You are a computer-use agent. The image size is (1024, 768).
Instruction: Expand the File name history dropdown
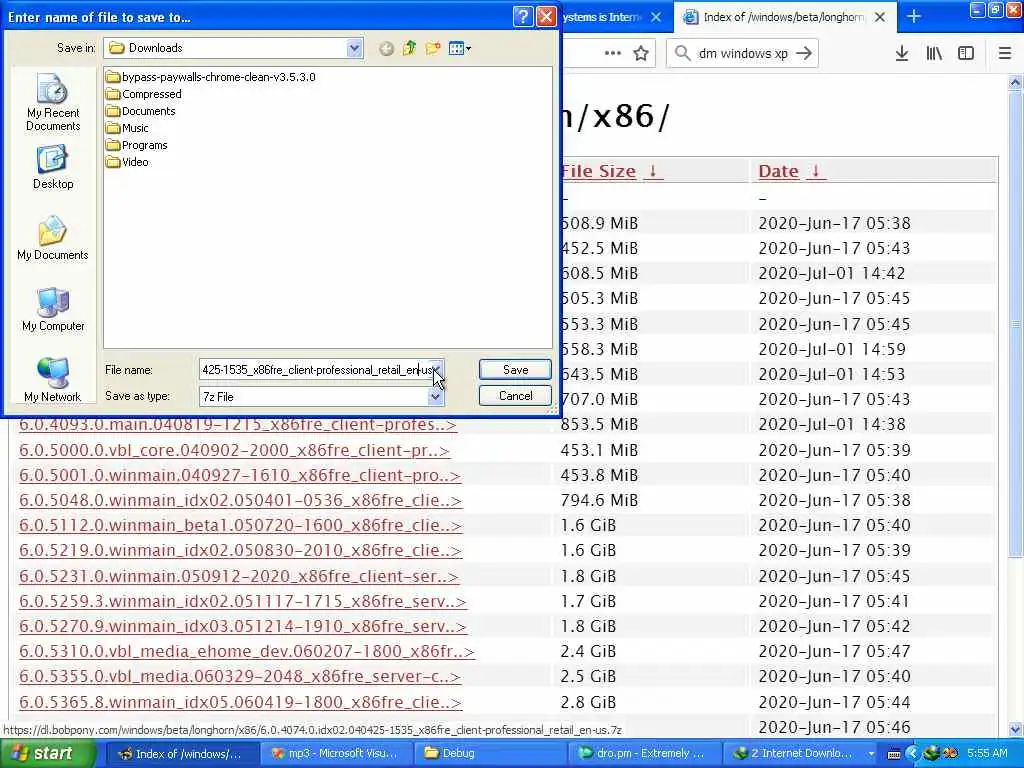click(437, 370)
